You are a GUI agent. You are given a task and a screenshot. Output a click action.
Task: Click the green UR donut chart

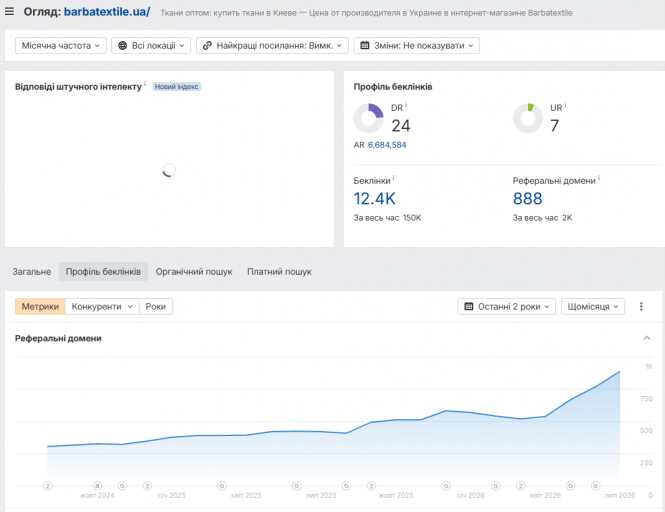528,118
